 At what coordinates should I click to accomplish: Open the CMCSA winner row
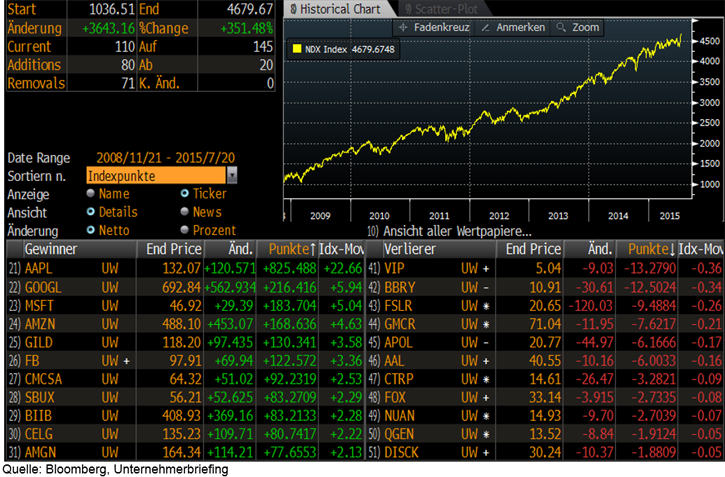(185, 379)
